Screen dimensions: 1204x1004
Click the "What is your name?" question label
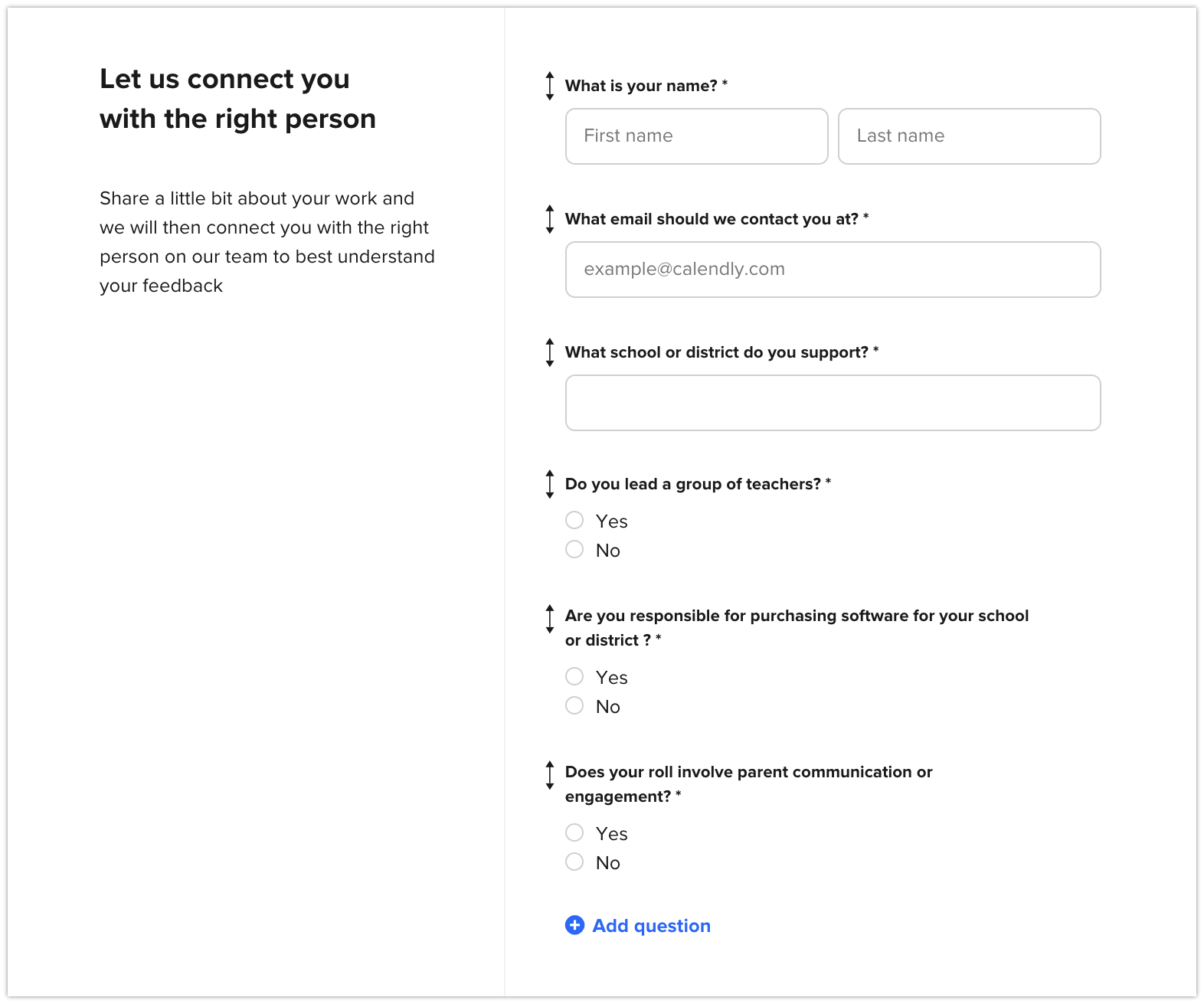point(641,86)
